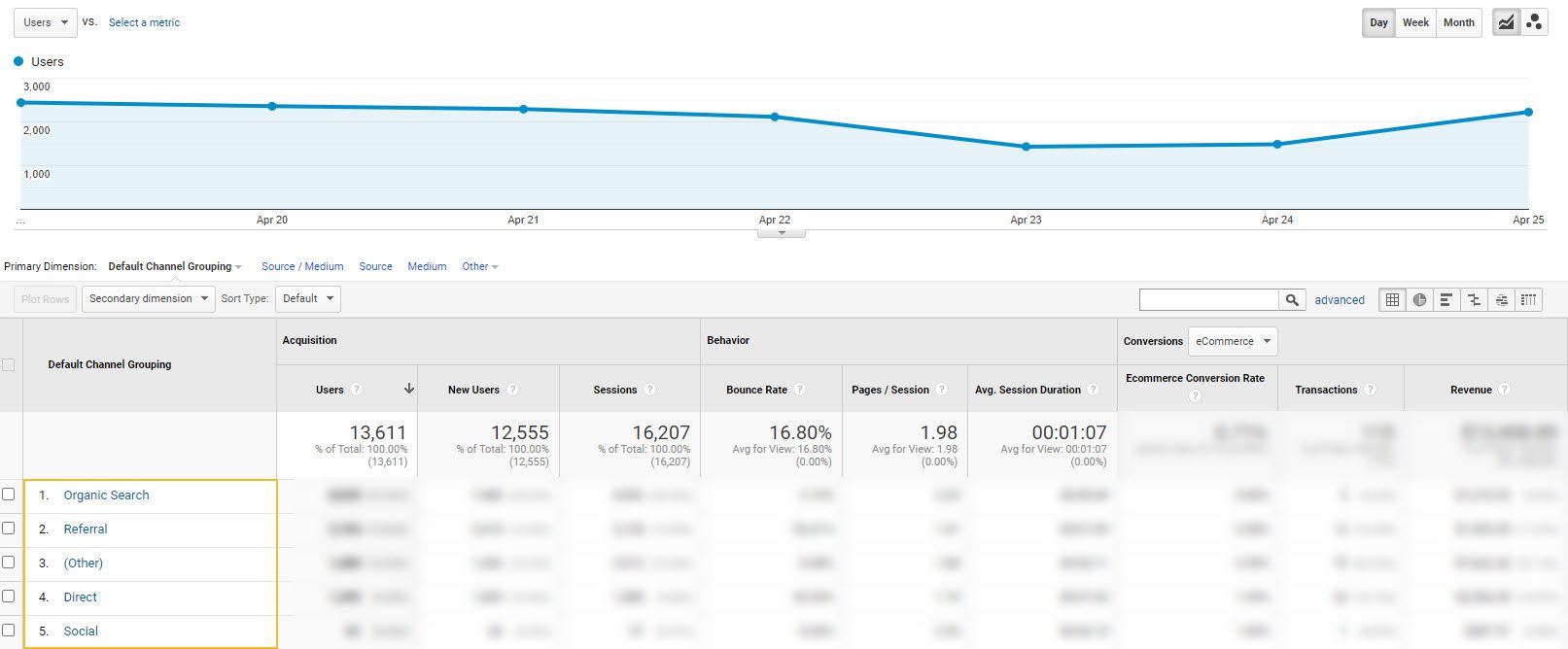
Task: Click the magnifier search button
Action: coord(1292,299)
